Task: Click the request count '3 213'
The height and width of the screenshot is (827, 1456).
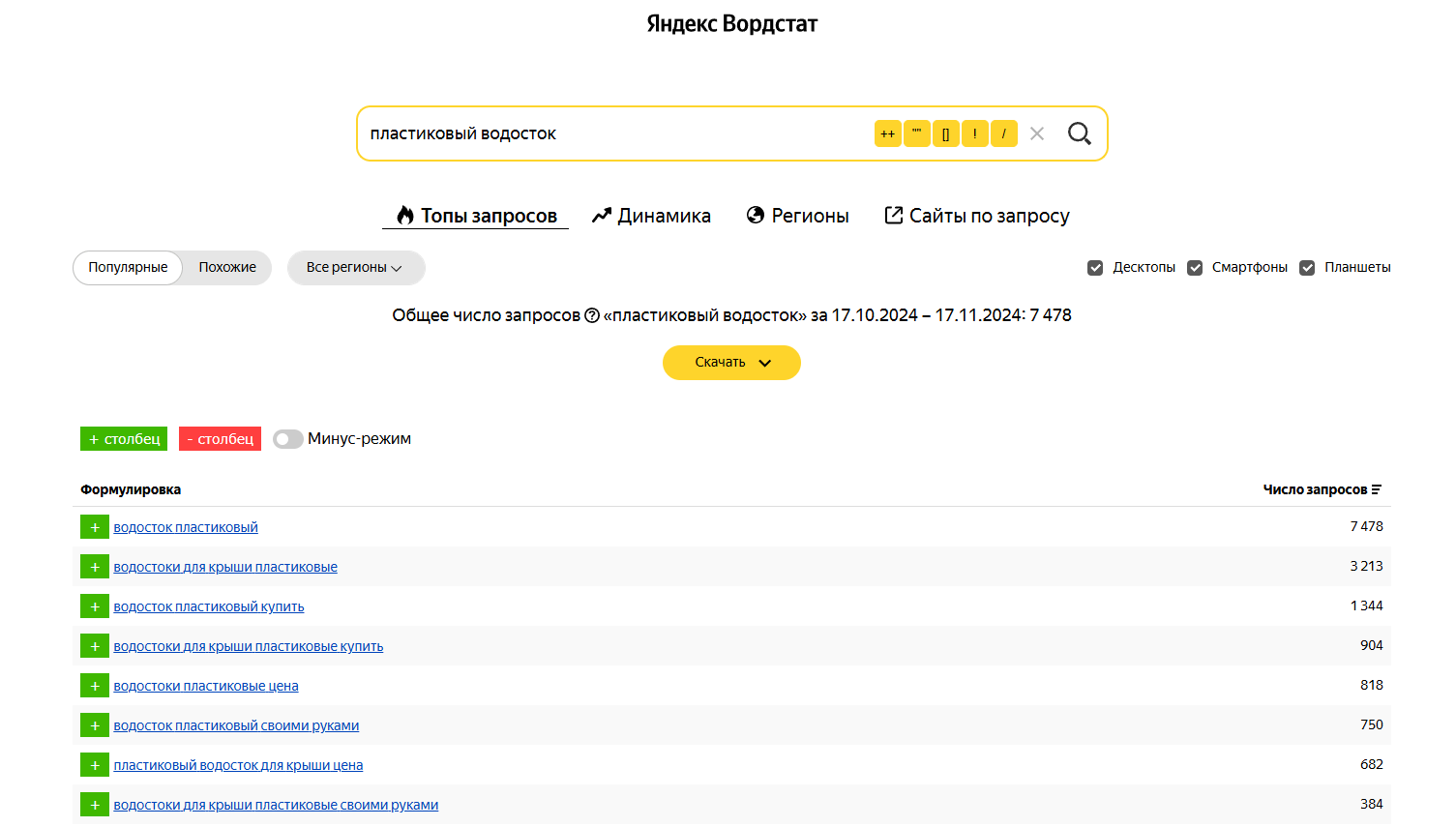Action: tap(1367, 566)
